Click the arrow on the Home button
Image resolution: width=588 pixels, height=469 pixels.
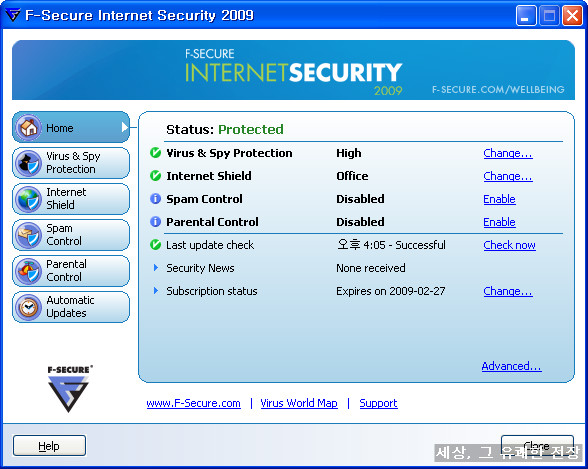tap(125, 127)
